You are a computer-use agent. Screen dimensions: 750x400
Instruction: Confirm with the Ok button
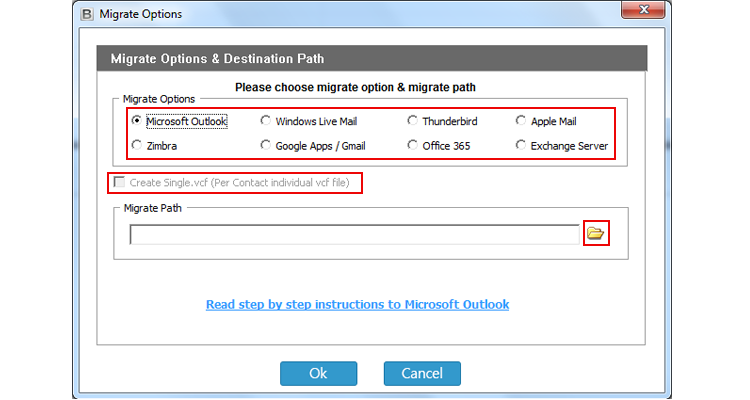319,373
